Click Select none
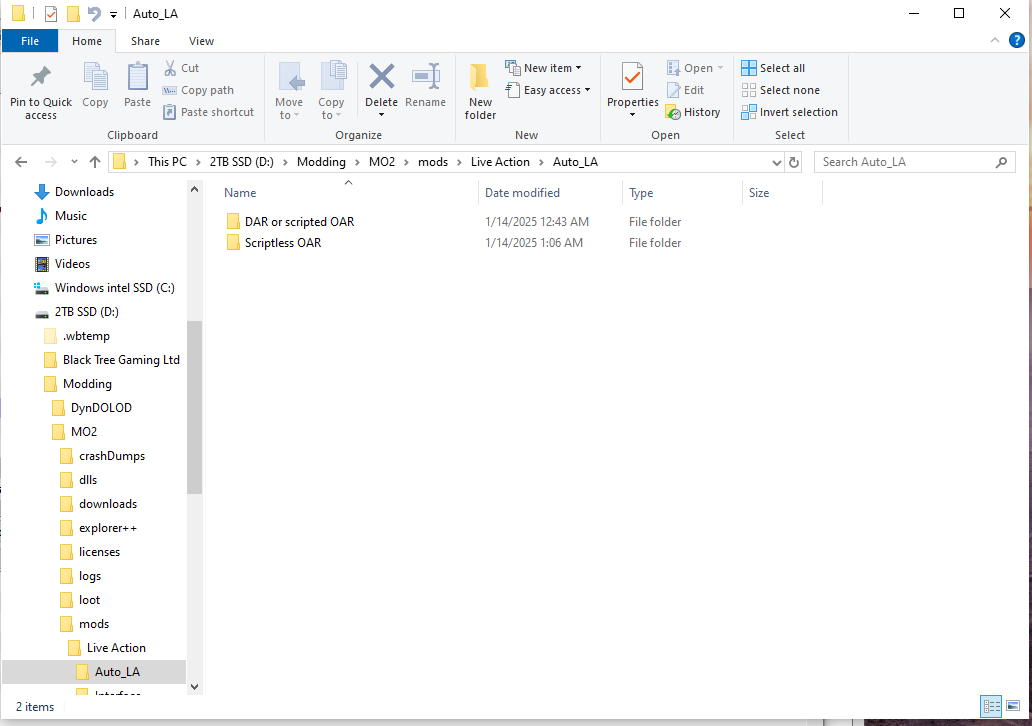Image resolution: width=1032 pixels, height=726 pixels. coord(781,90)
